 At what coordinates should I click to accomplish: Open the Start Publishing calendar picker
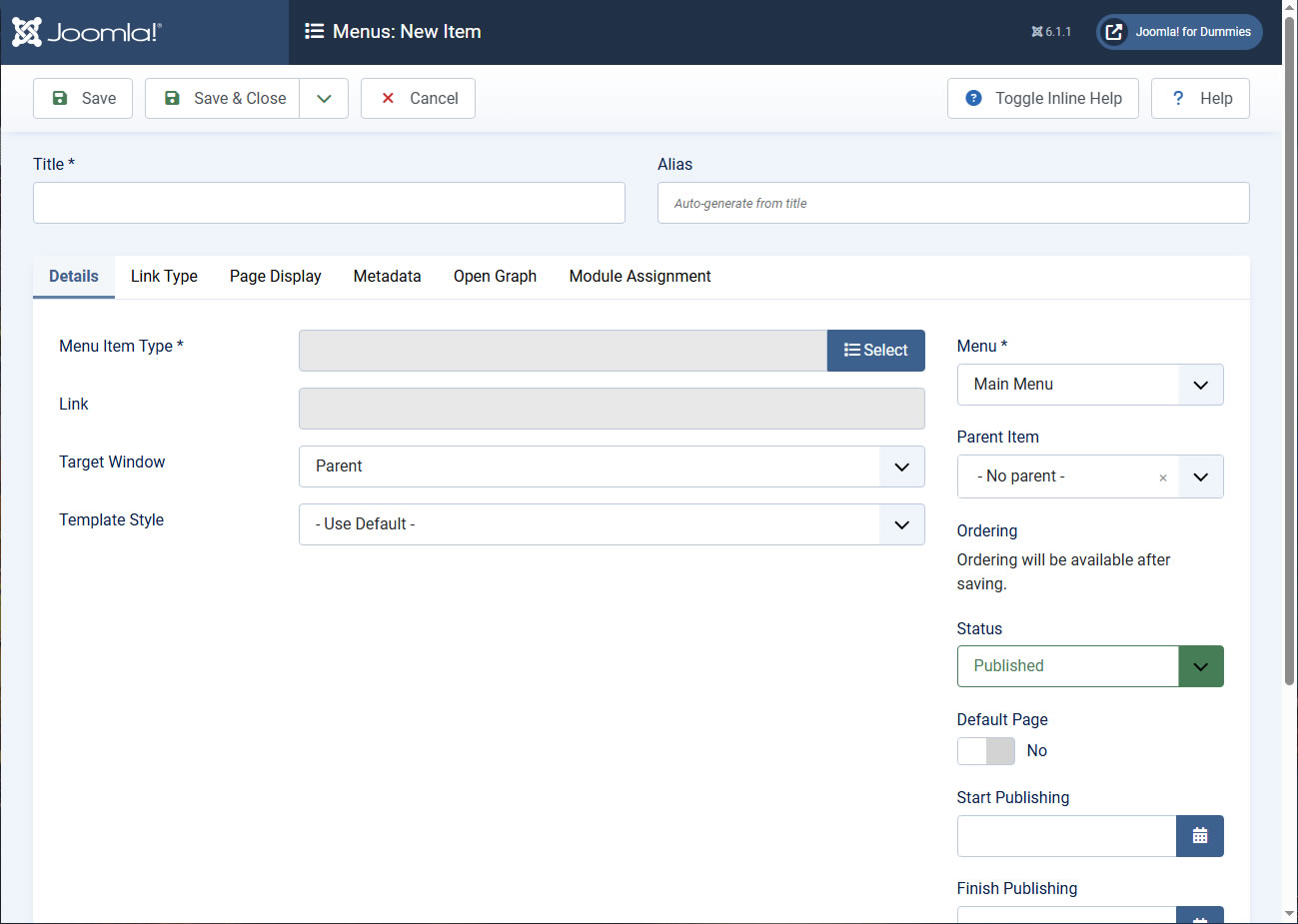[1200, 836]
